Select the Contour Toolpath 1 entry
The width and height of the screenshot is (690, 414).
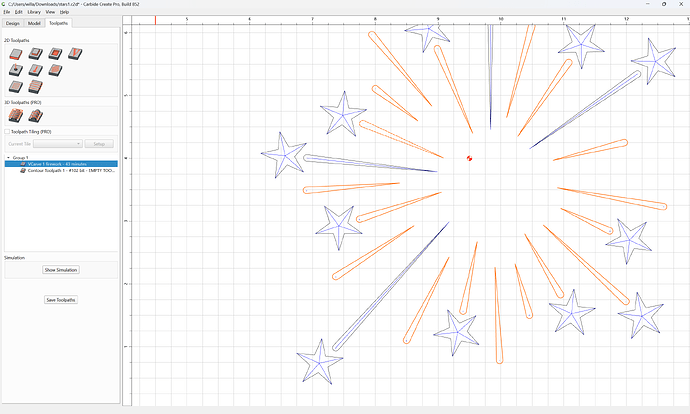pyautogui.click(x=61, y=171)
